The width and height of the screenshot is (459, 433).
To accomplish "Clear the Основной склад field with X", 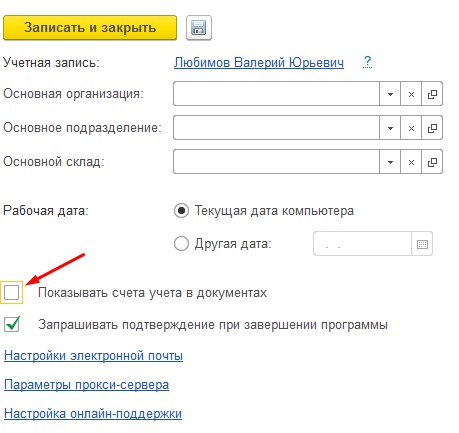I will point(411,162).
